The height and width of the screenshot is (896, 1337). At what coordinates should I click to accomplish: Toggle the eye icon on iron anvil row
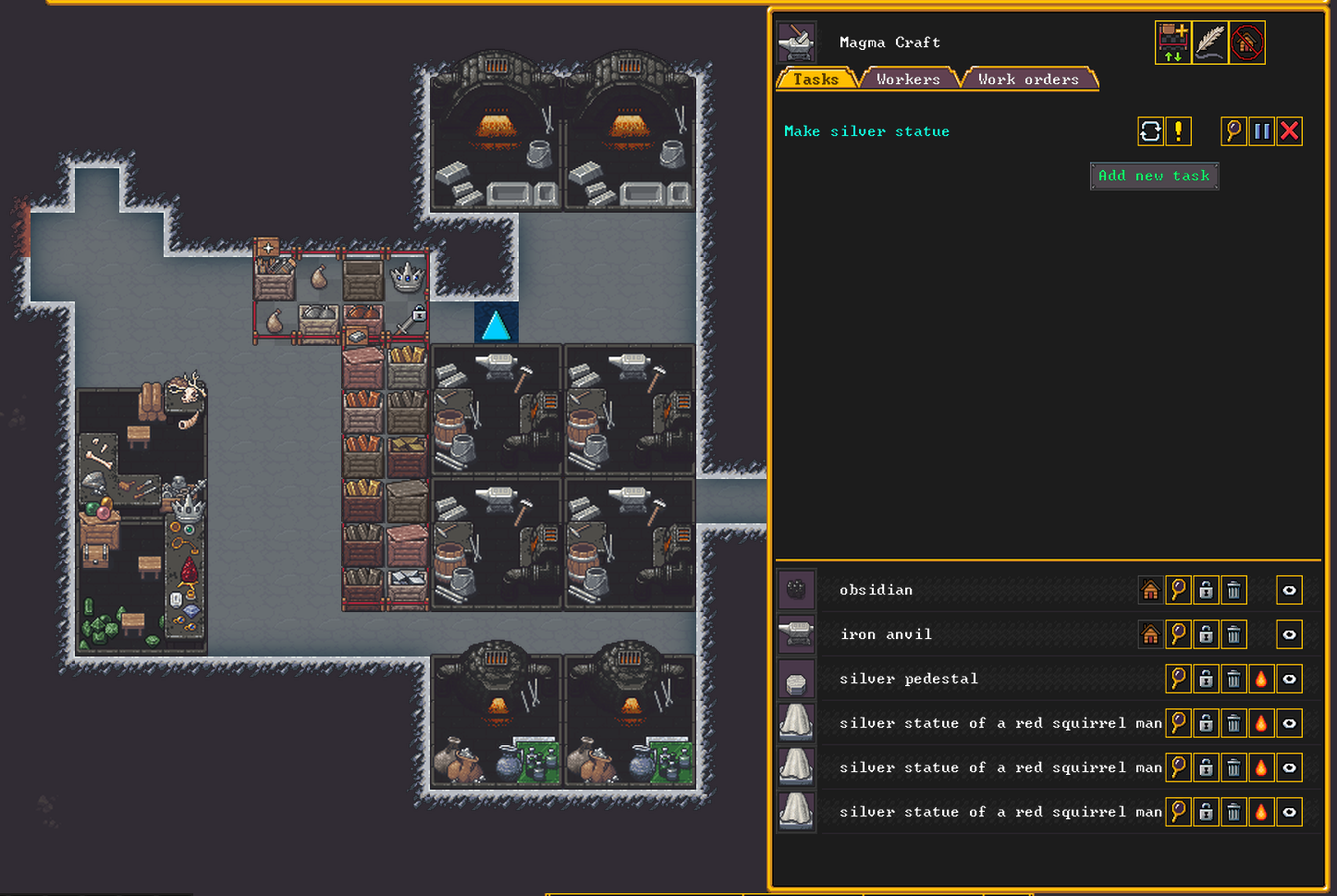(x=1289, y=634)
